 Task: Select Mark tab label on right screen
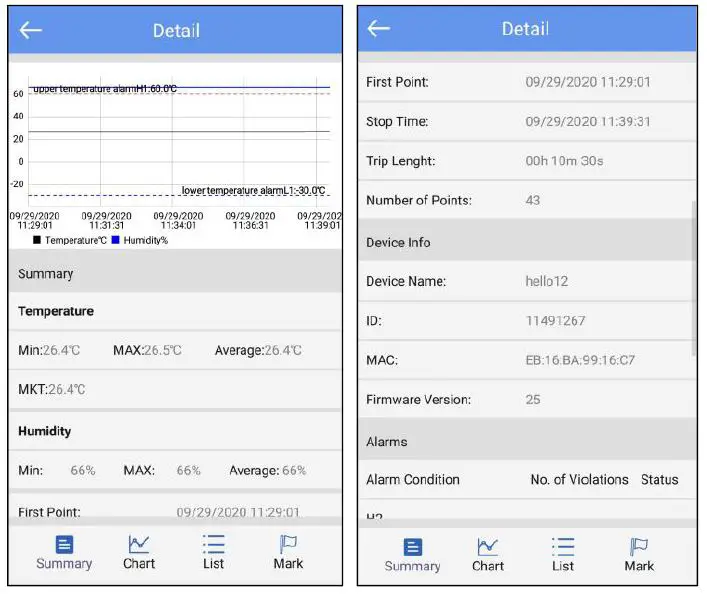[639, 566]
